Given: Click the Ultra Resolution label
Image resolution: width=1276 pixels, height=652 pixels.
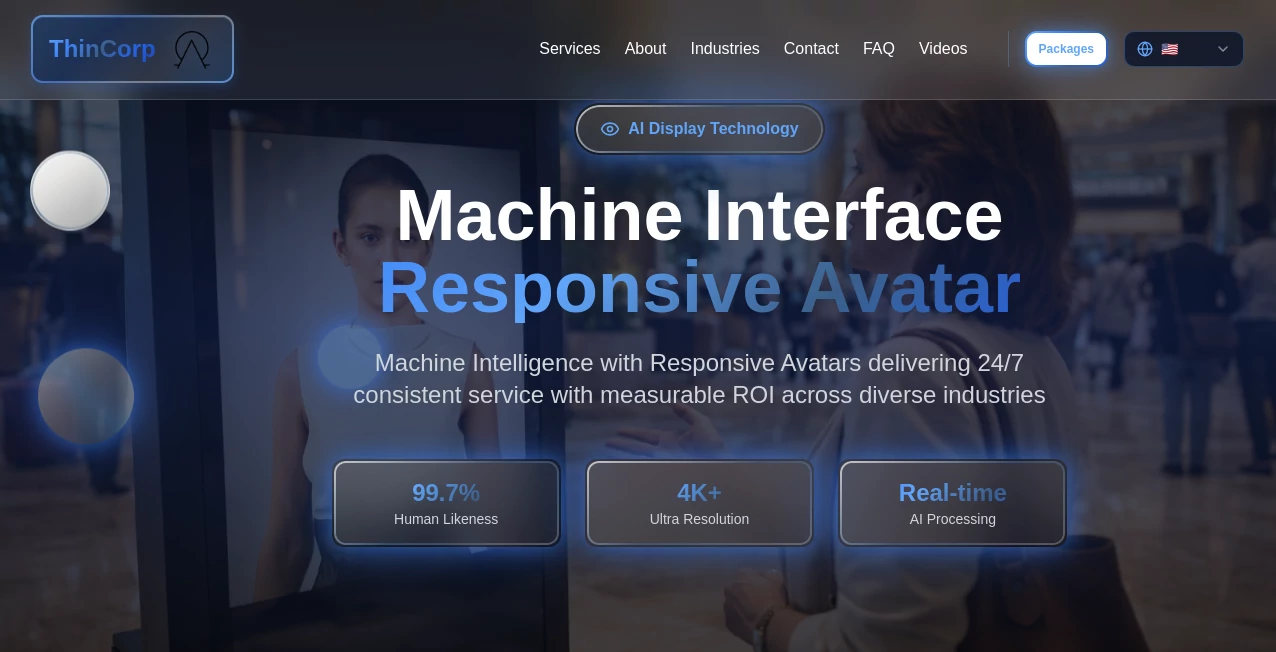Looking at the screenshot, I should coord(699,519).
